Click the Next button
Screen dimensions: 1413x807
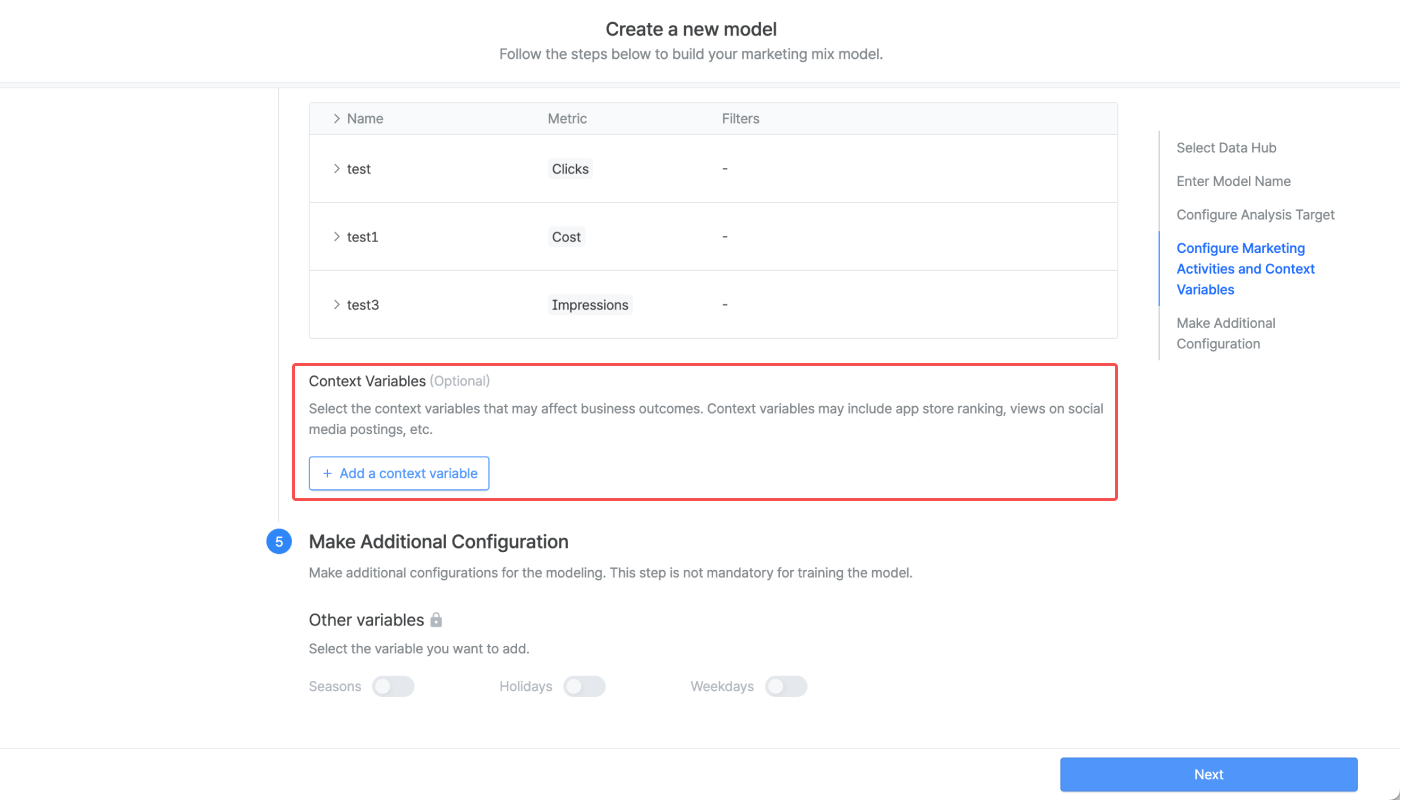[x=1208, y=774]
